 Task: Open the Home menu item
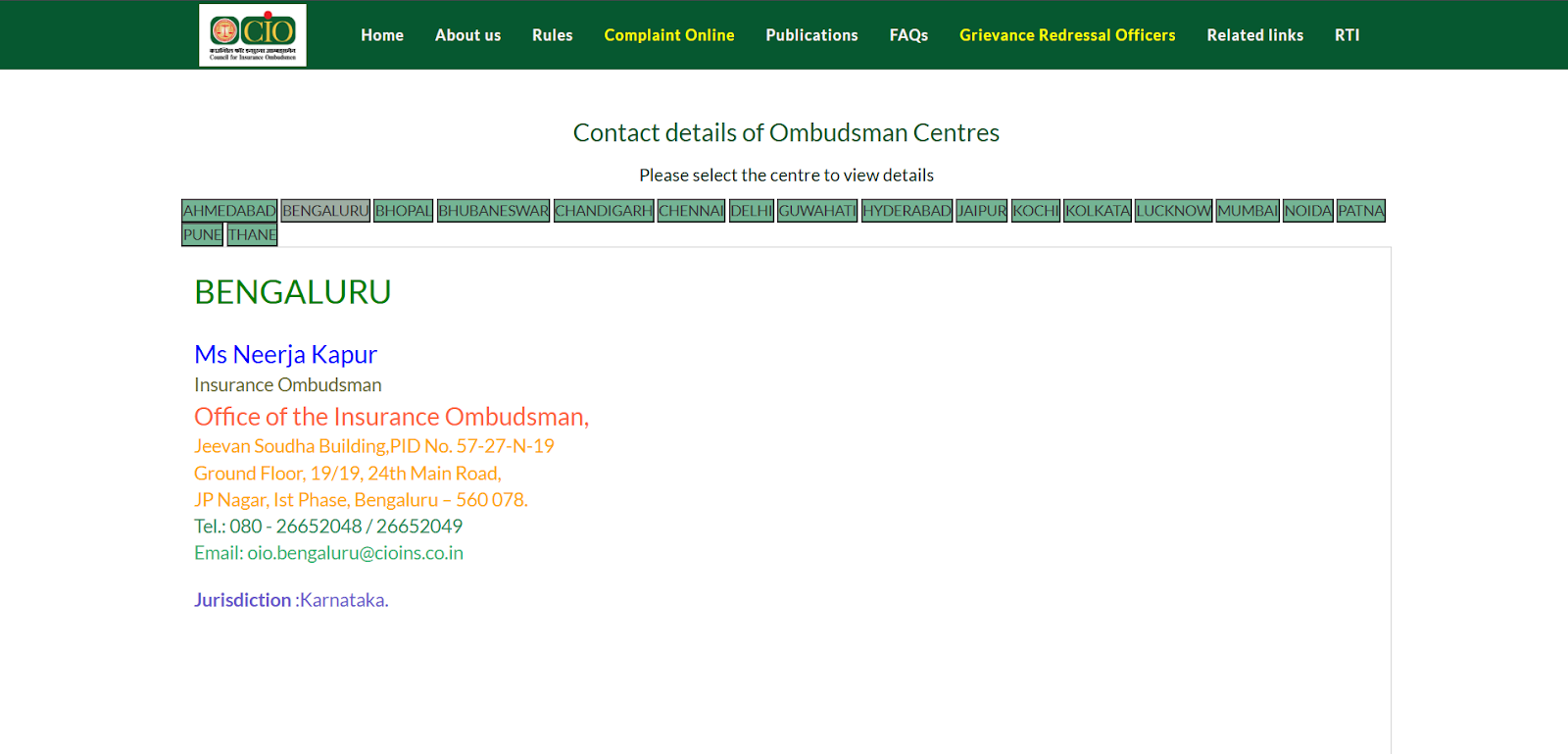coord(382,35)
